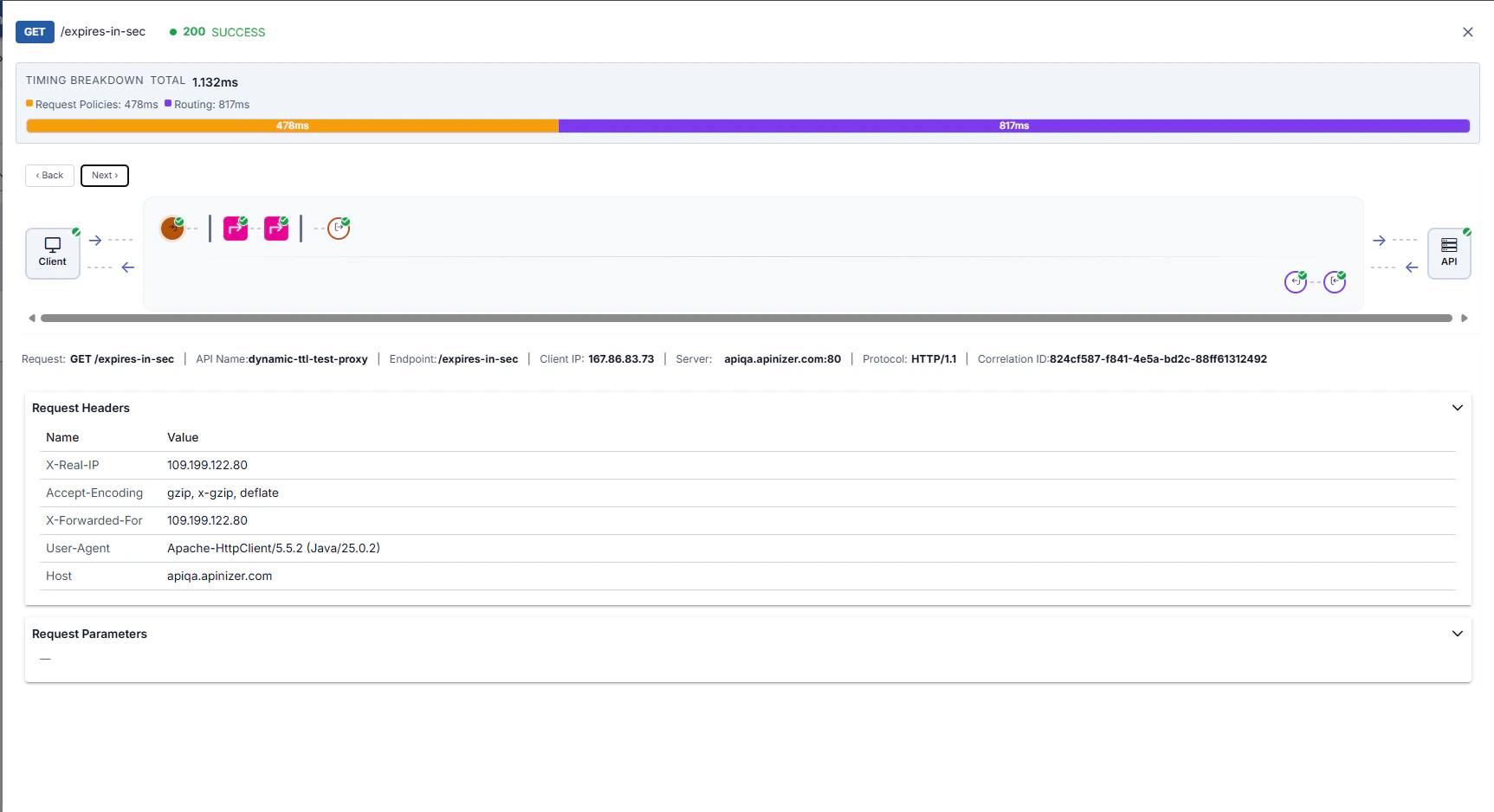Image resolution: width=1494 pixels, height=812 pixels.
Task: Select the left purple response step
Action: (x=1296, y=282)
